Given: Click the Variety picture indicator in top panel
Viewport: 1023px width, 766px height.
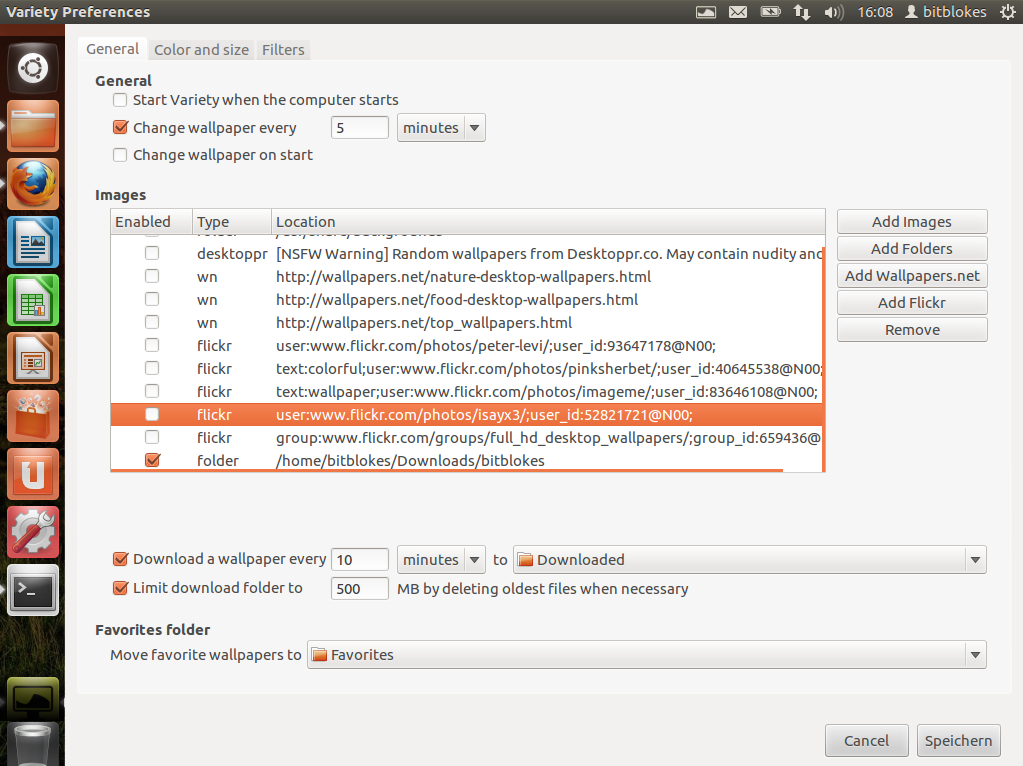Looking at the screenshot, I should coord(706,12).
